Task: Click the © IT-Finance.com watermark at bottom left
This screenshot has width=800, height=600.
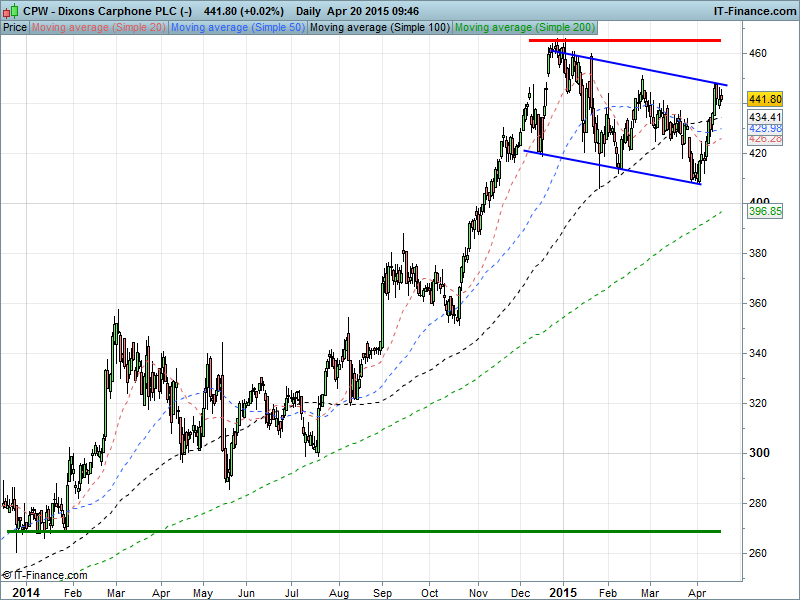Action: tap(45, 575)
